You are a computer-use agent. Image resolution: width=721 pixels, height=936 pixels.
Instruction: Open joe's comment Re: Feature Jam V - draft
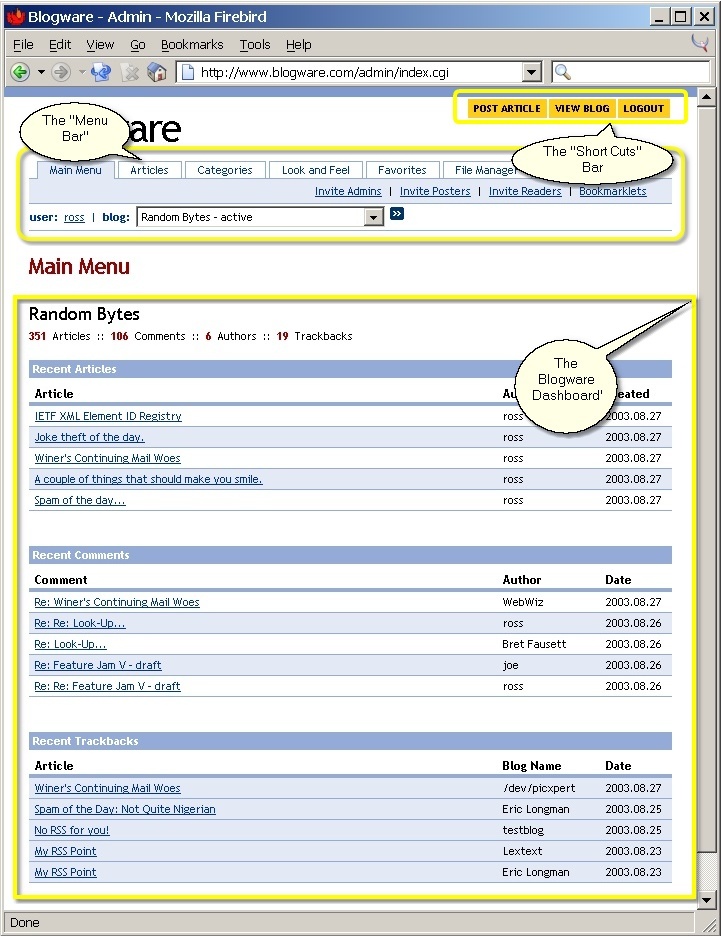(98, 665)
